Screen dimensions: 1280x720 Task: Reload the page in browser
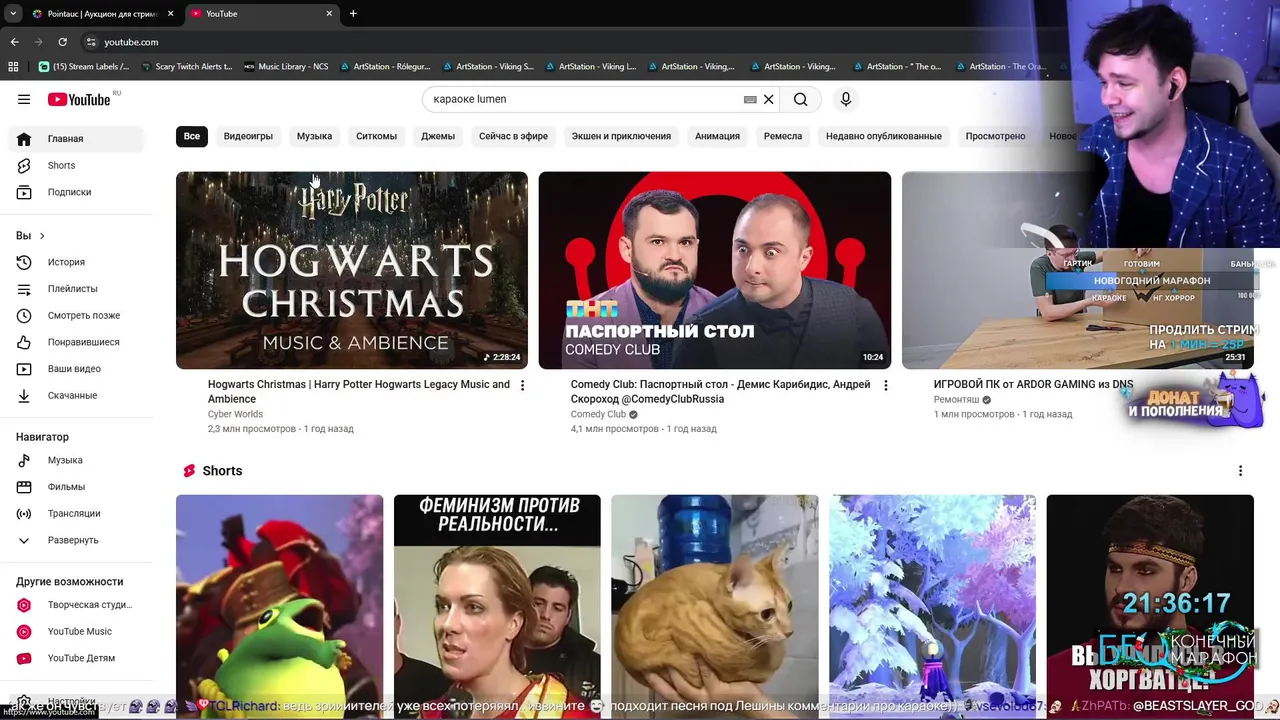pyautogui.click(x=62, y=42)
